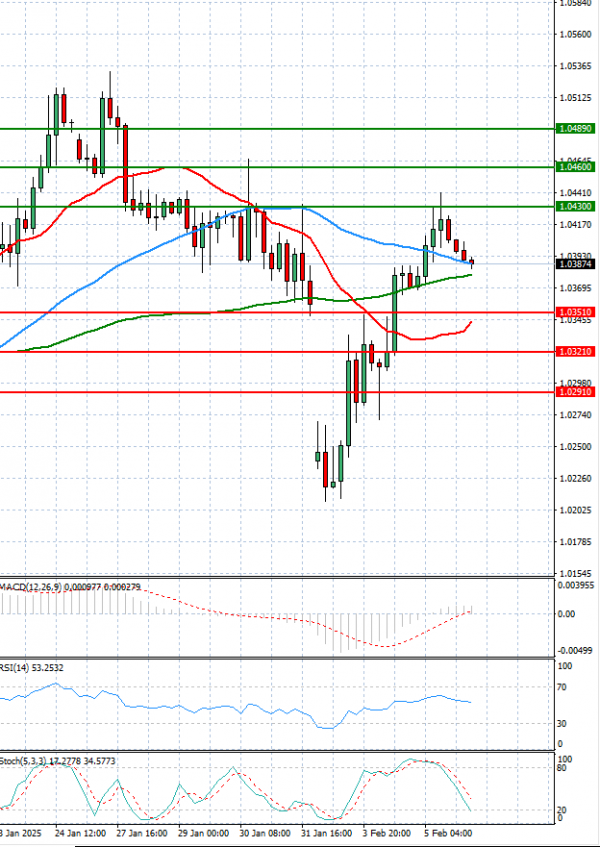The image size is (600, 847).
Task: Click the red 1.03210 support price label
Action: tap(576, 352)
